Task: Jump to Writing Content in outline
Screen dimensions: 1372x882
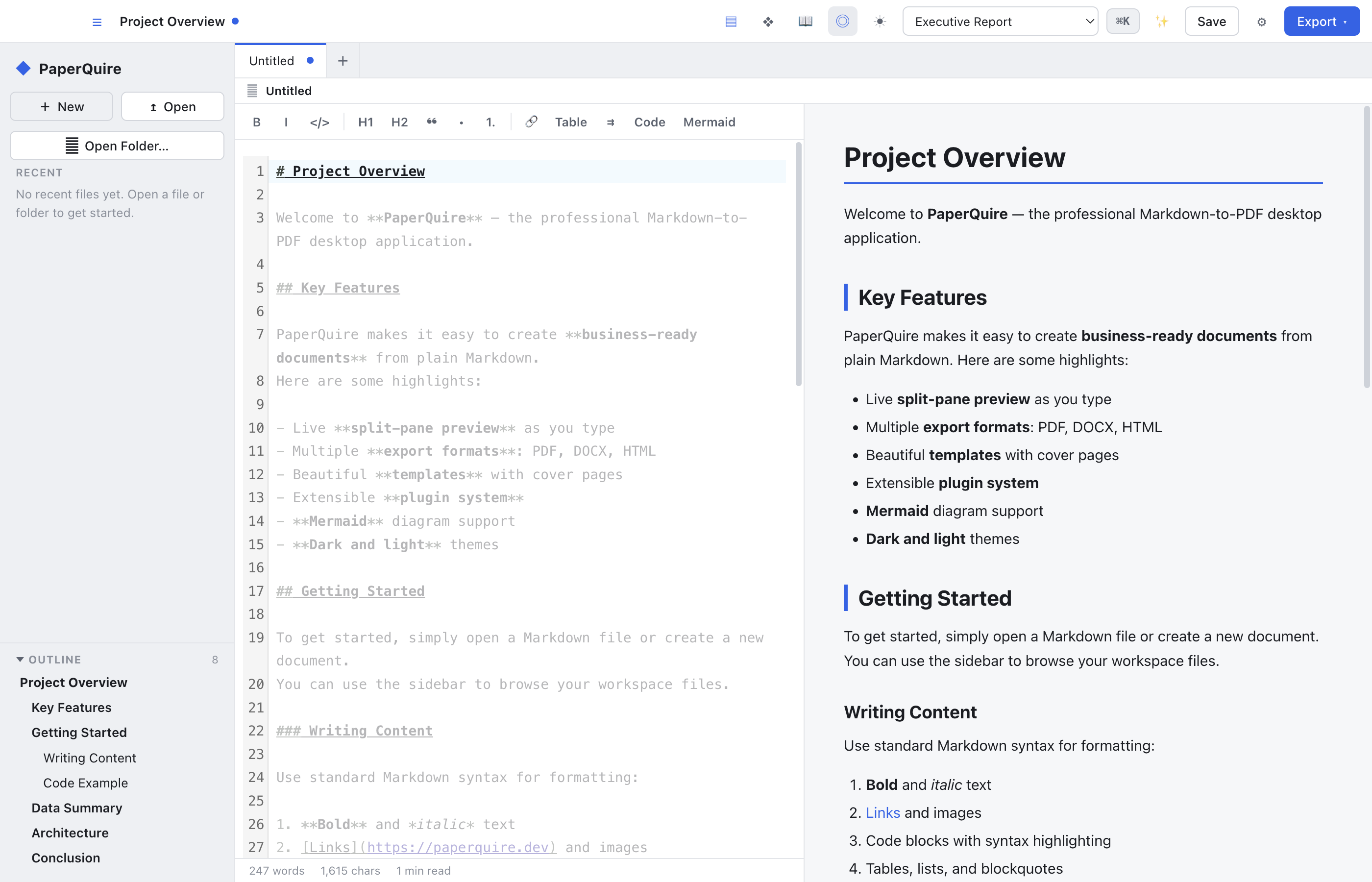Action: [x=90, y=758]
